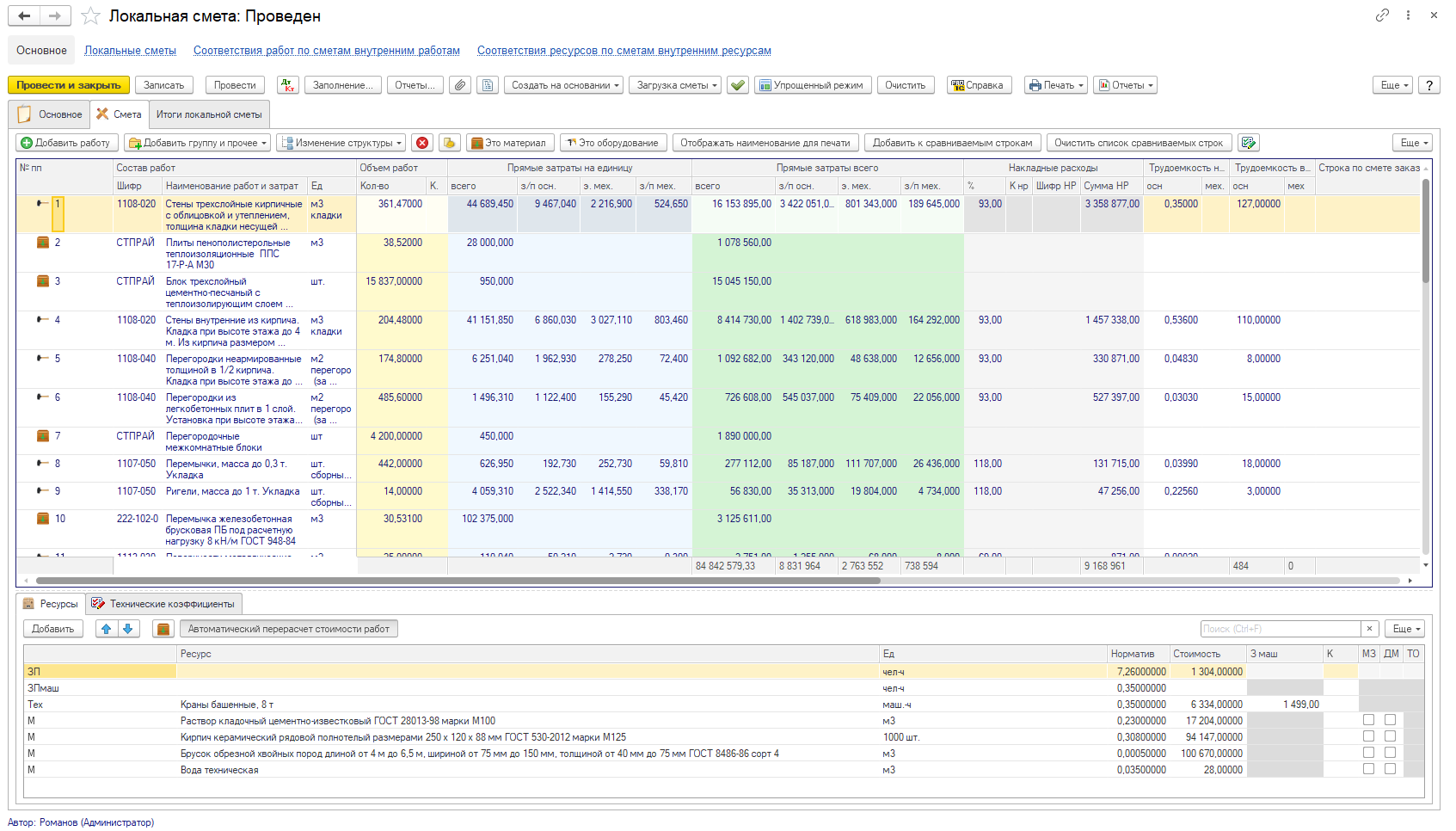Open Создать на основании dropdown
This screenshot has width=1456, height=831.
click(566, 85)
